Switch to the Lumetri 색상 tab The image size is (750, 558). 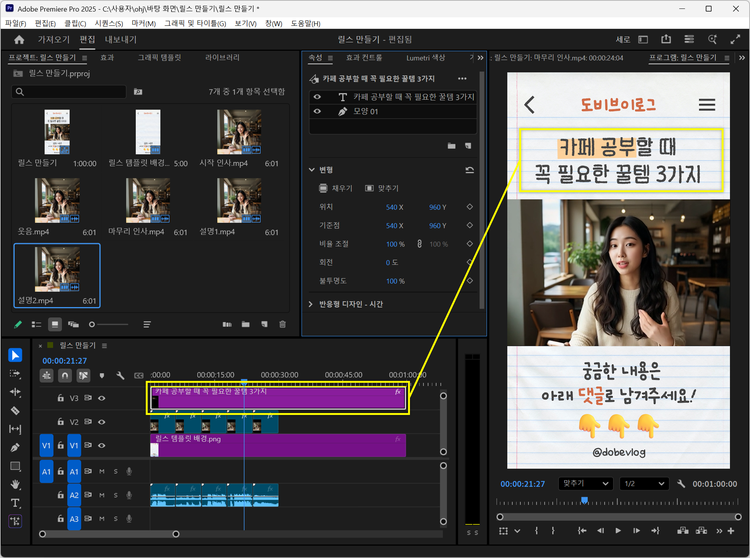(x=426, y=58)
